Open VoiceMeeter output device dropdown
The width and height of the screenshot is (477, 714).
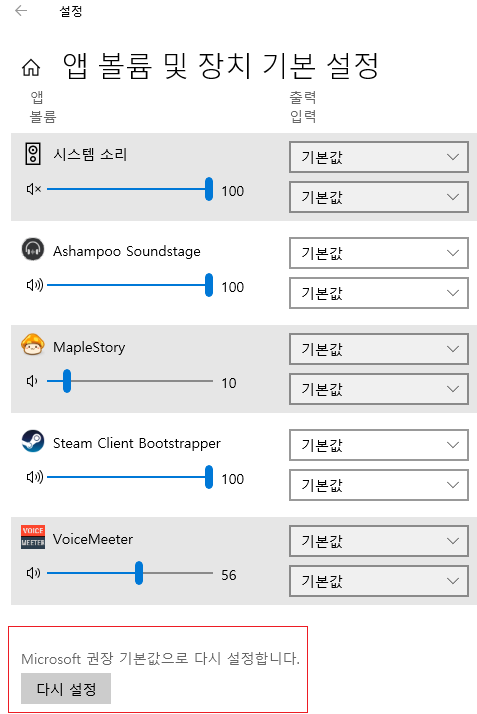[379, 541]
